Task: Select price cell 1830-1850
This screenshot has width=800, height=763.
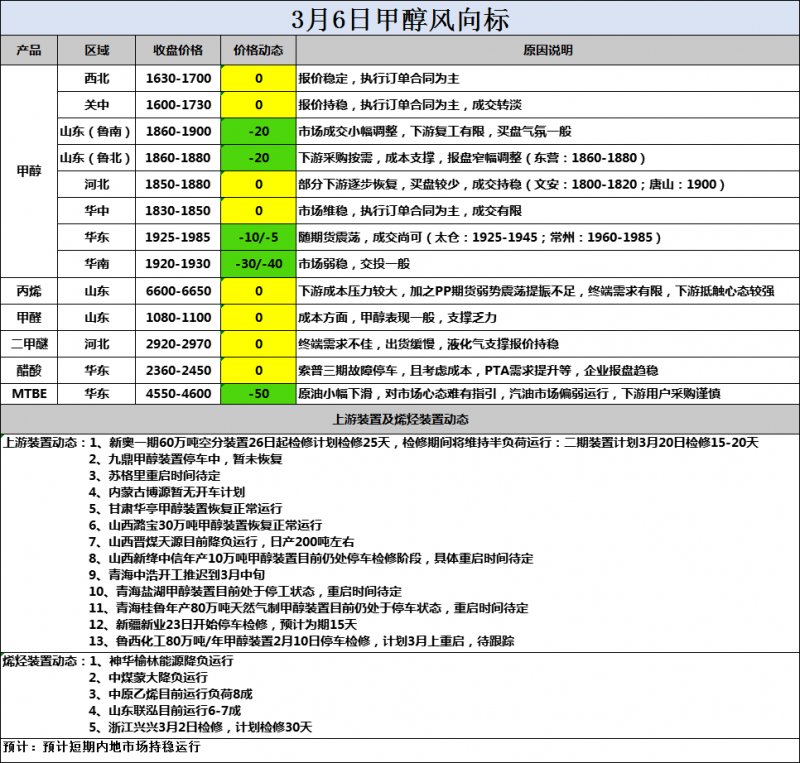Action: point(178,211)
